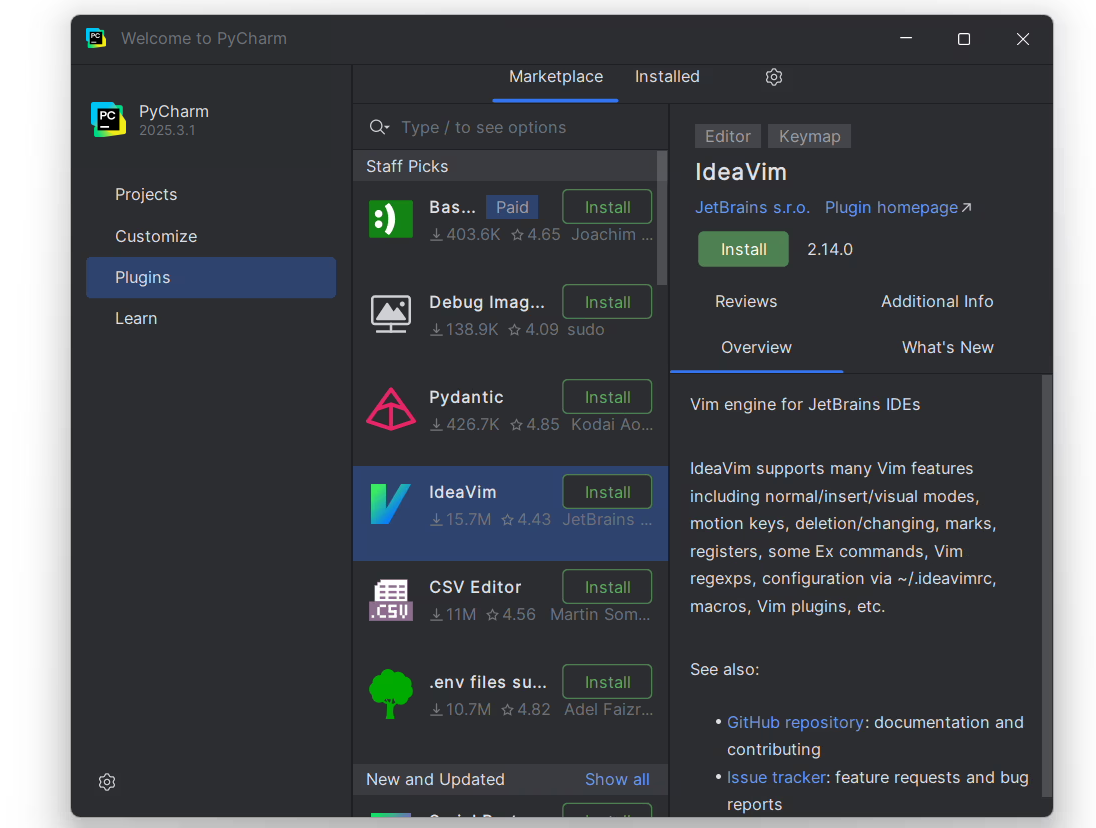Viewport: 1096px width, 828px height.
Task: Click the 4.56 rating of CSV Editor
Action: (511, 615)
